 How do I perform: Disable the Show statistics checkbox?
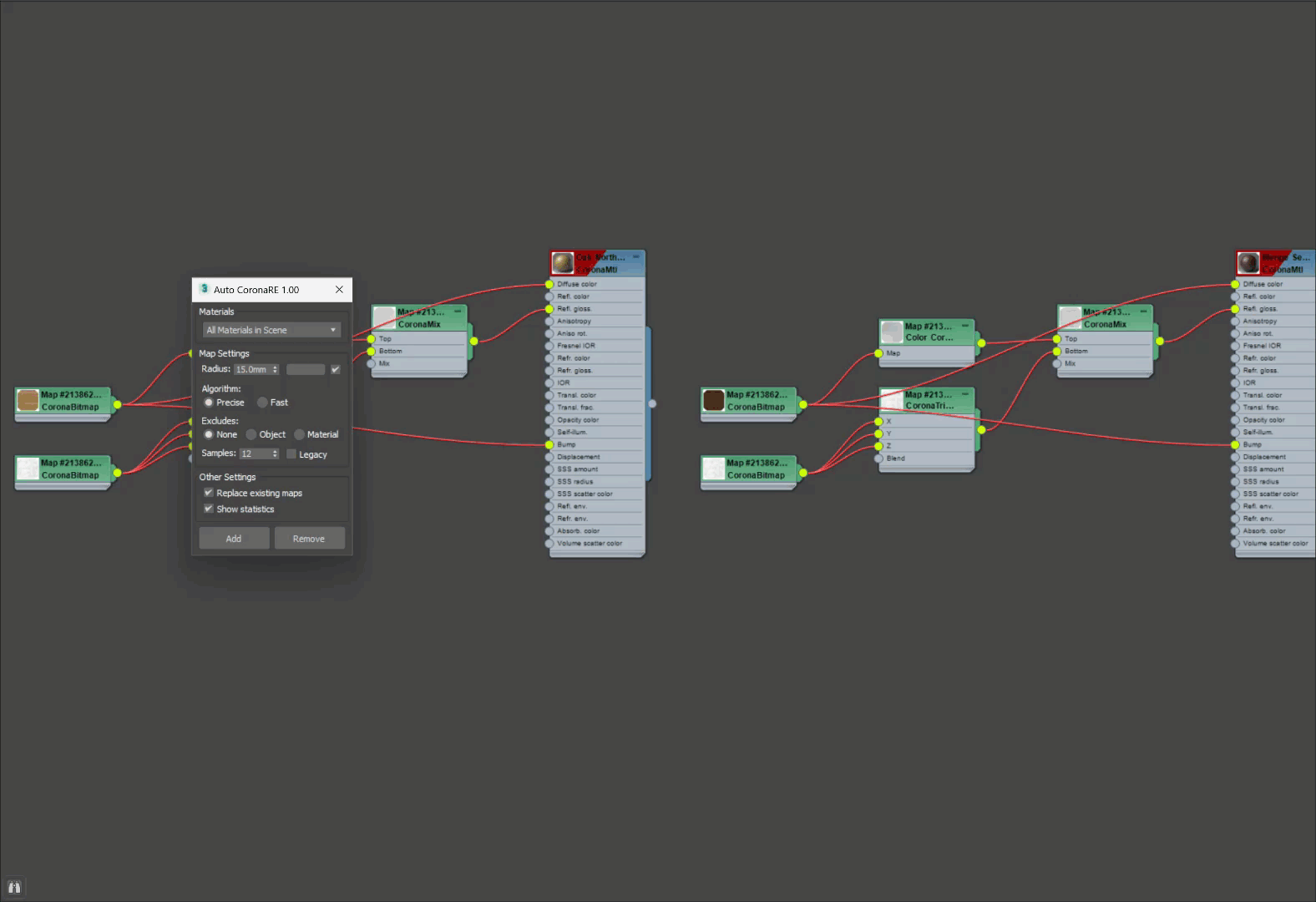pos(209,509)
